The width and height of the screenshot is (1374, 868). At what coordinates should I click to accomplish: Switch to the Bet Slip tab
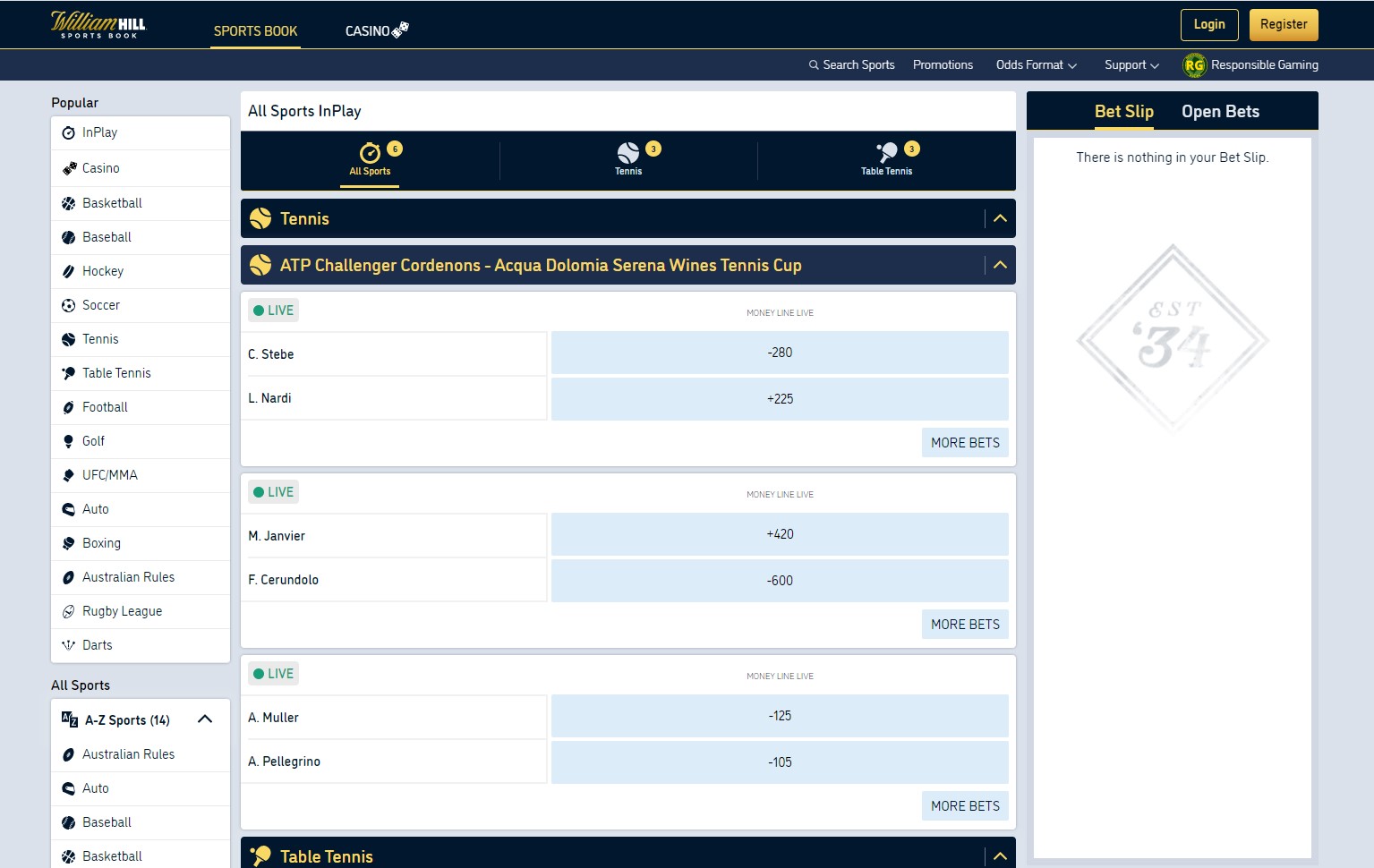(1124, 112)
